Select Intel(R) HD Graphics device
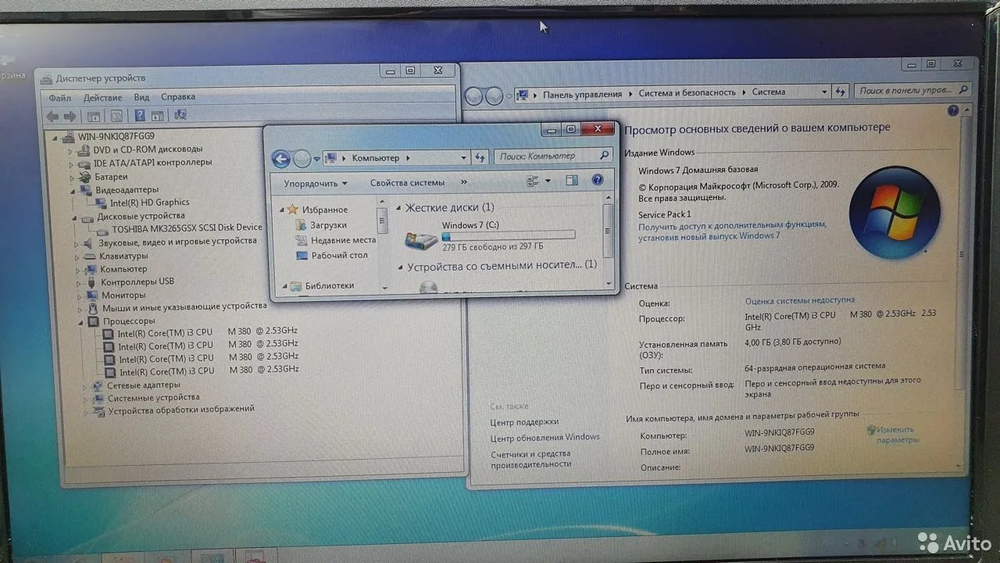Screen dimensions: 1000x563 click(149, 203)
